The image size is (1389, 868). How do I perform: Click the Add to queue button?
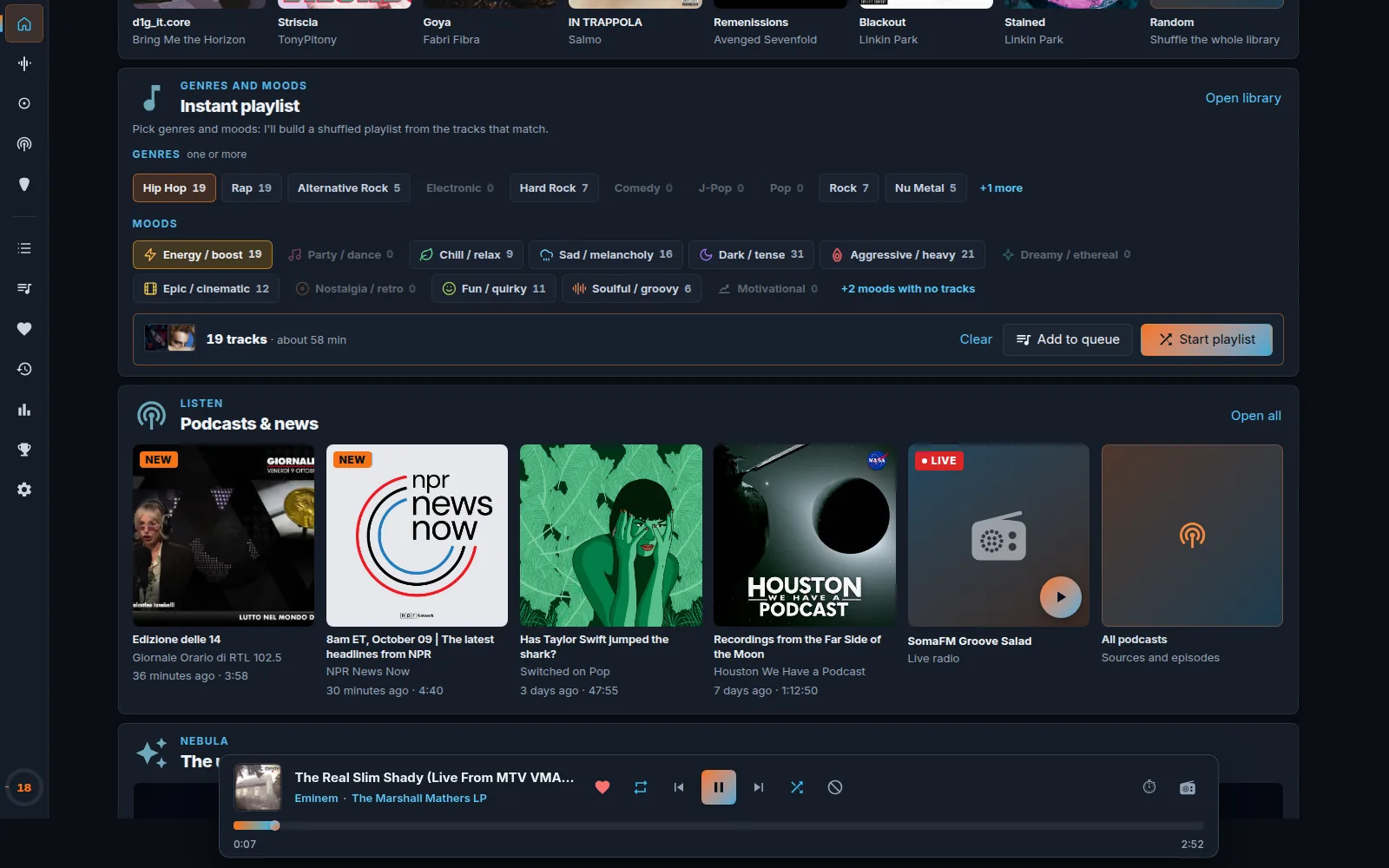click(x=1068, y=339)
